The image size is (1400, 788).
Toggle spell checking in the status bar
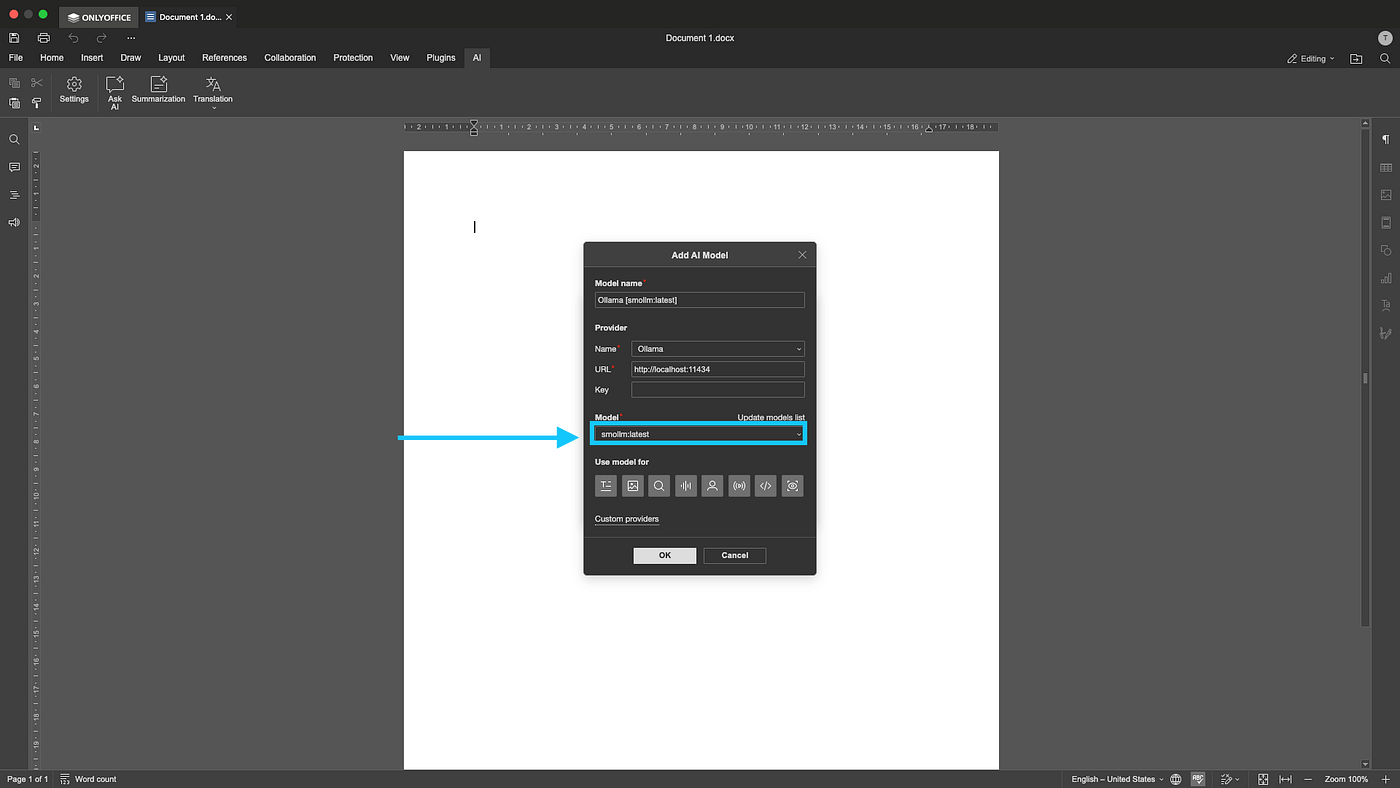[1198, 779]
